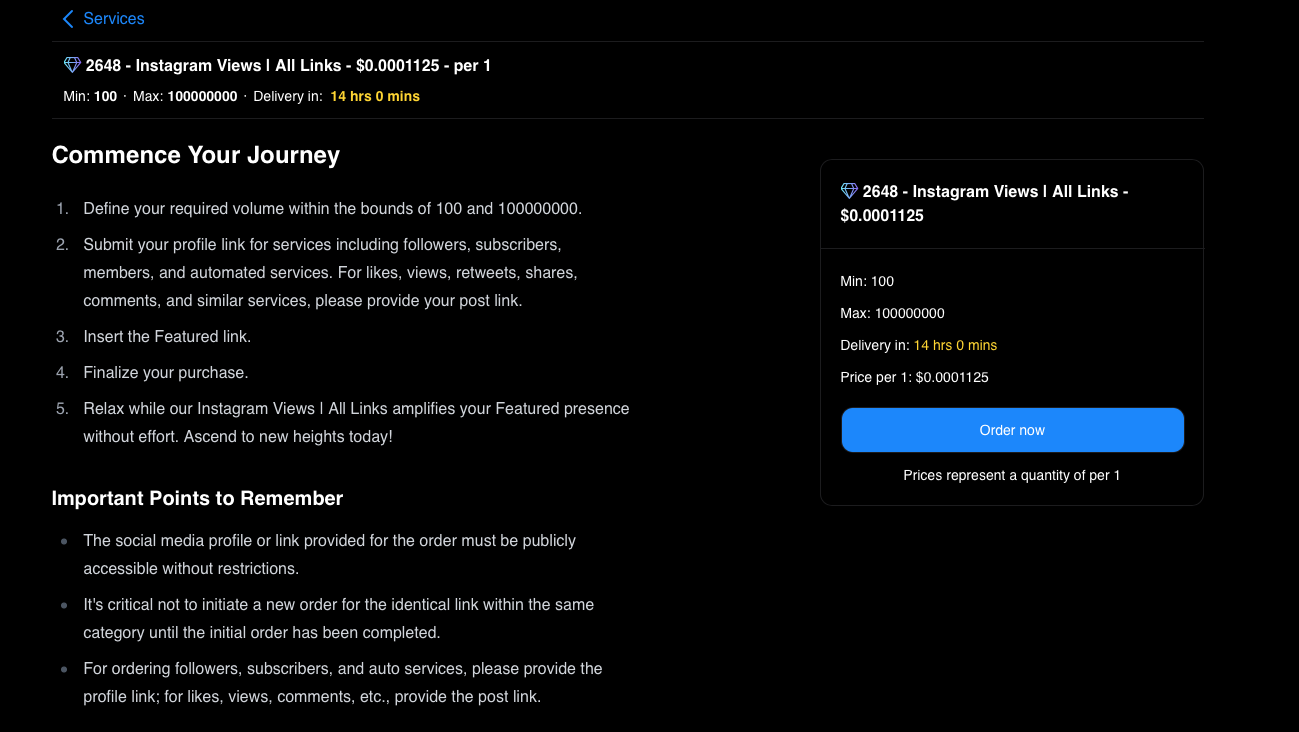1299x732 pixels.
Task: Click the 'Commence Your Journey' heading
Action: coord(196,155)
